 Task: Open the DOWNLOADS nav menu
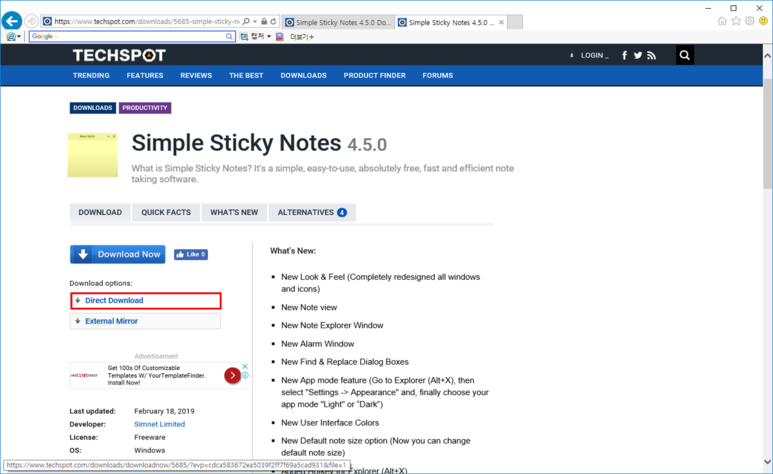(x=304, y=75)
